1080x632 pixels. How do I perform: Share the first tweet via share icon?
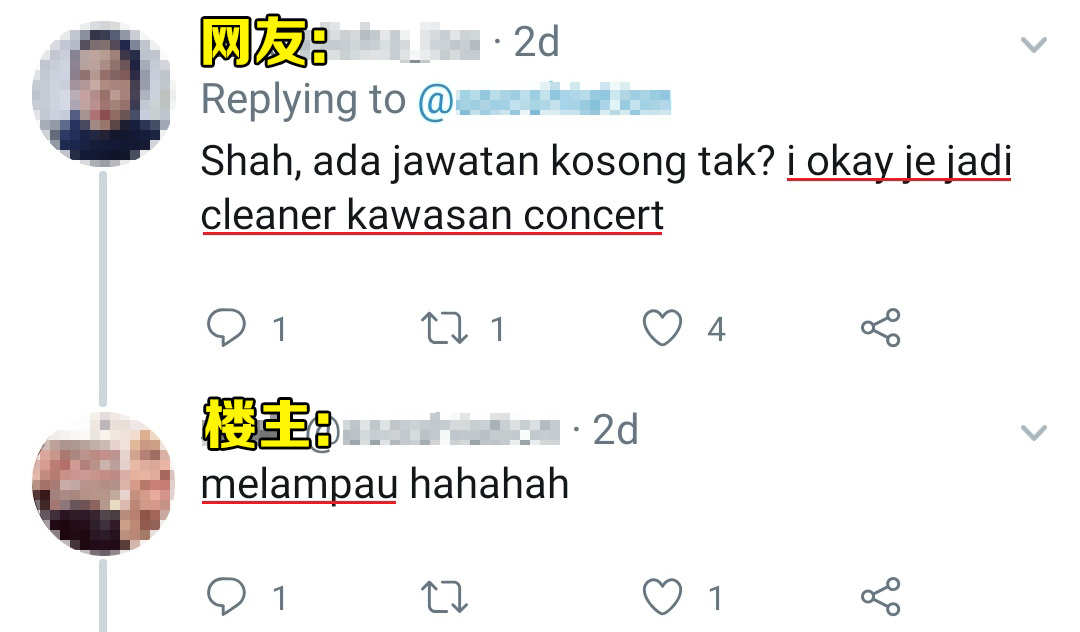881,328
